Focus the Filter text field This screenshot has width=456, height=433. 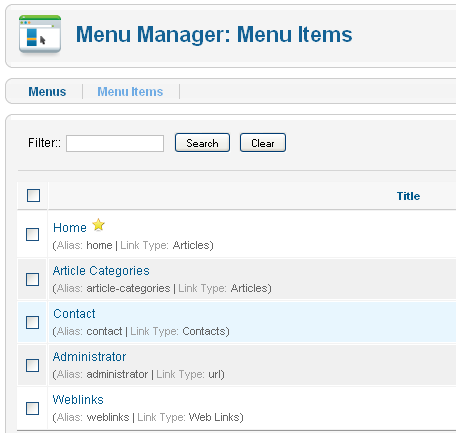click(115, 143)
